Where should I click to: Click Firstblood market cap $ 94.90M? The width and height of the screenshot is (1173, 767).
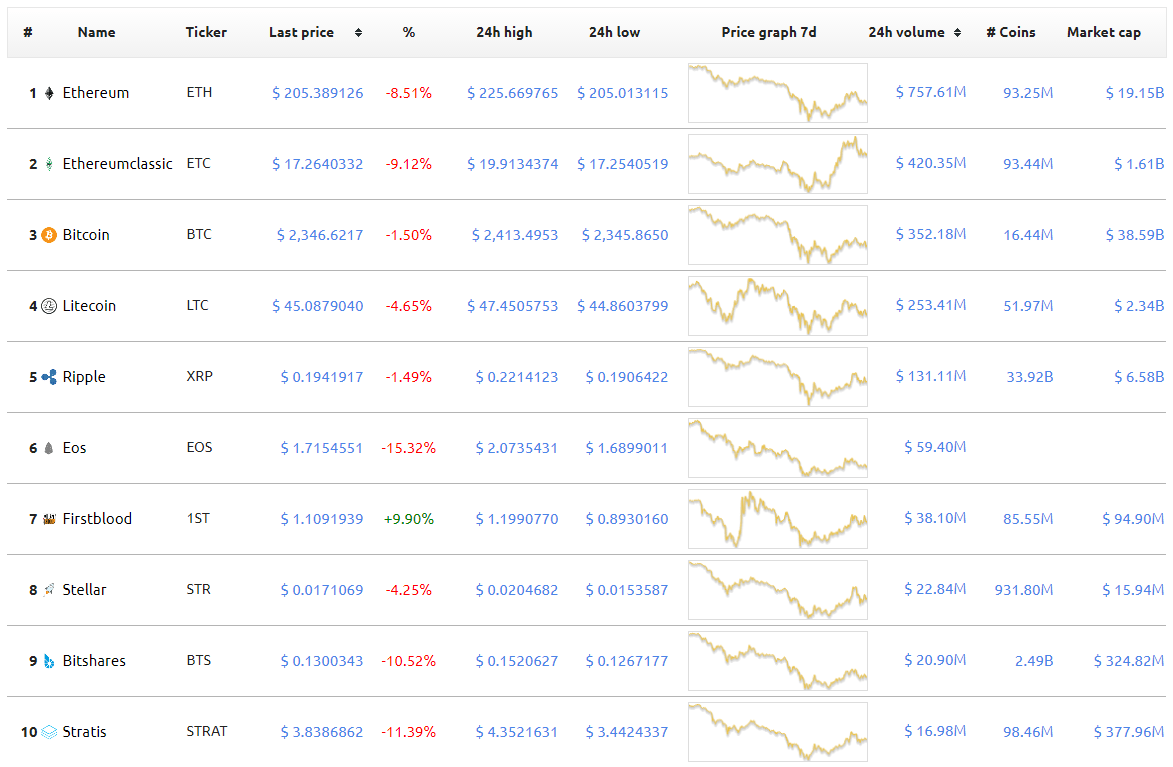(x=1133, y=519)
